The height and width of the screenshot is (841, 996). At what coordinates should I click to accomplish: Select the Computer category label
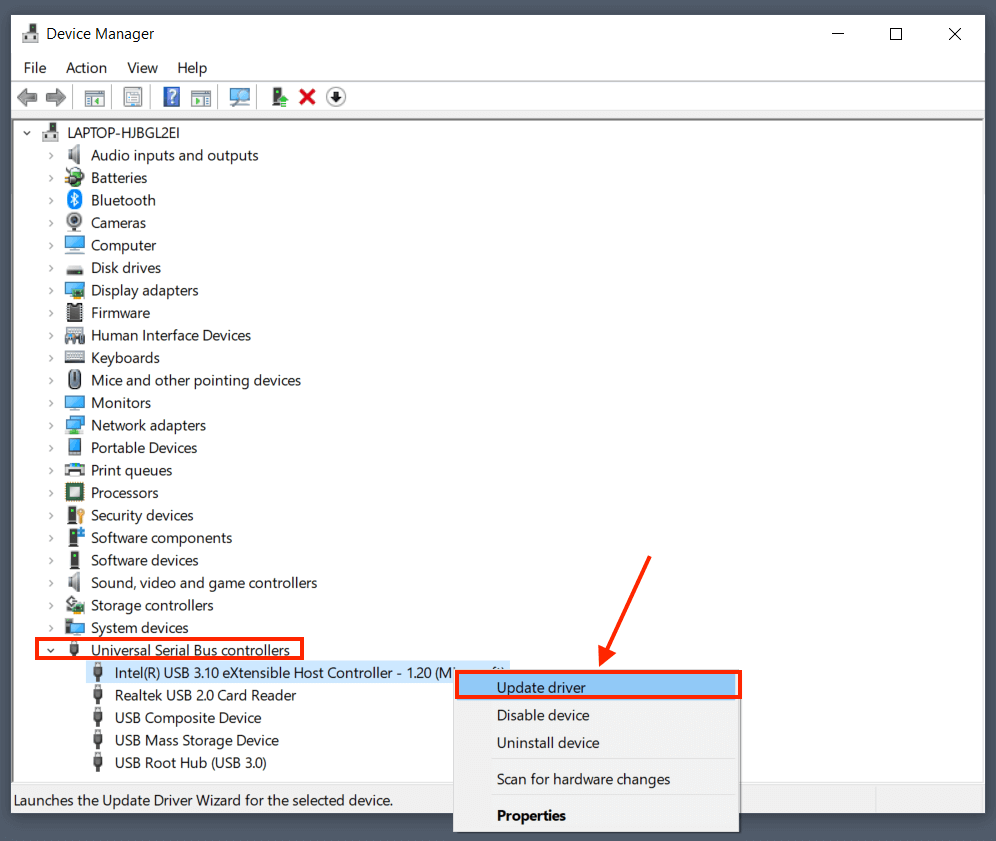(x=123, y=245)
